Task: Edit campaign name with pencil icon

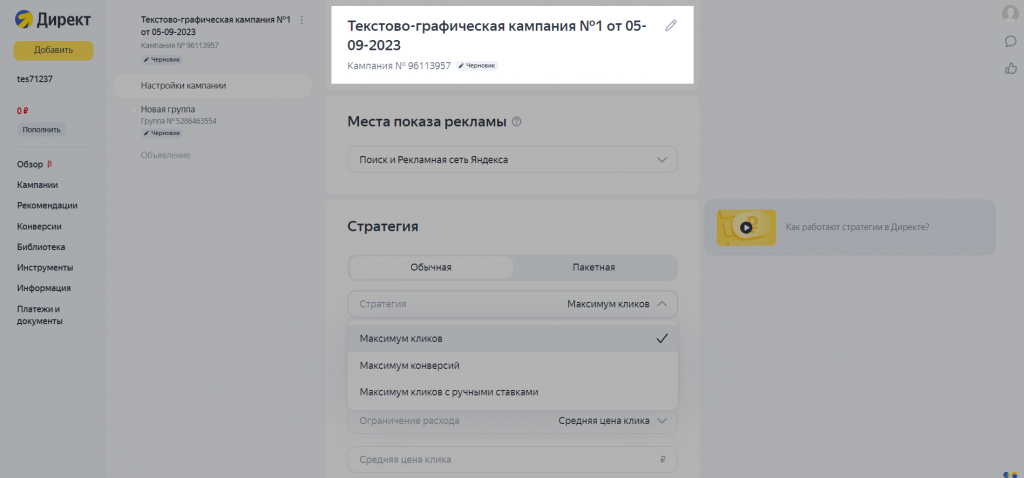Action: tap(671, 26)
